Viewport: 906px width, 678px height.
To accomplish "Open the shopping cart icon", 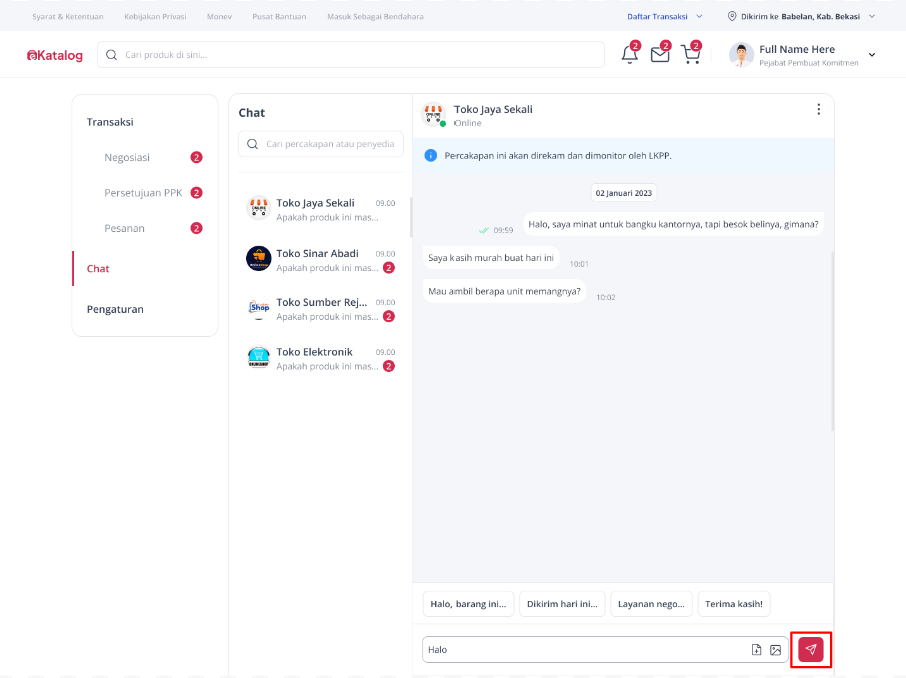I will point(690,54).
